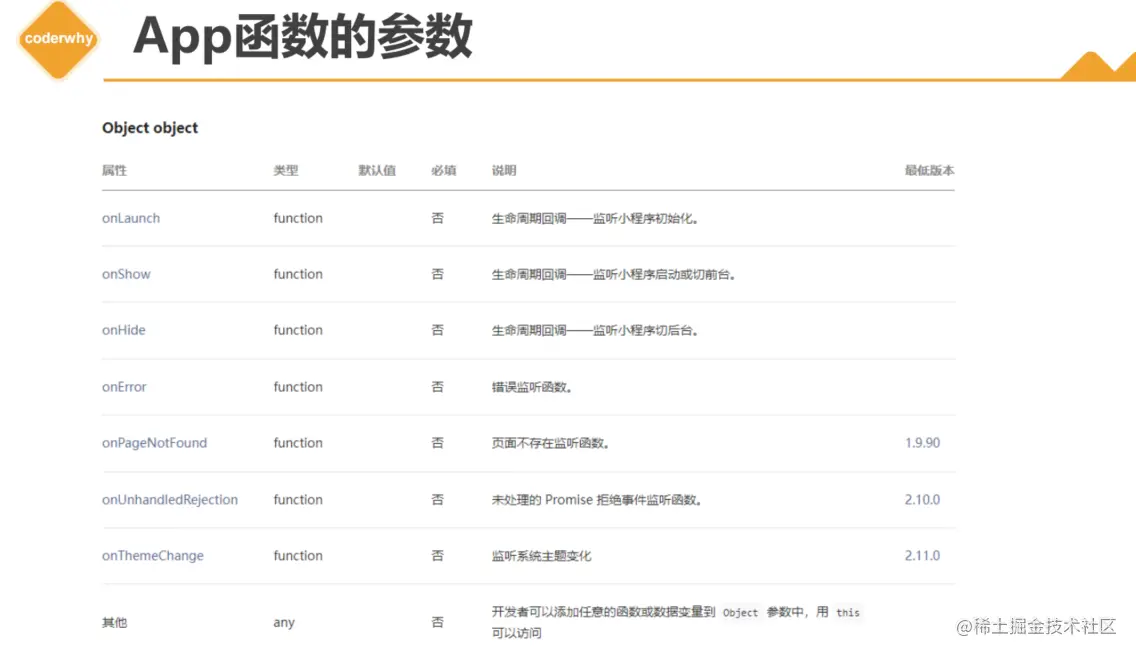The height and width of the screenshot is (656, 1136).
Task: Click the '说明' column header
Action: pyautogui.click(x=504, y=170)
